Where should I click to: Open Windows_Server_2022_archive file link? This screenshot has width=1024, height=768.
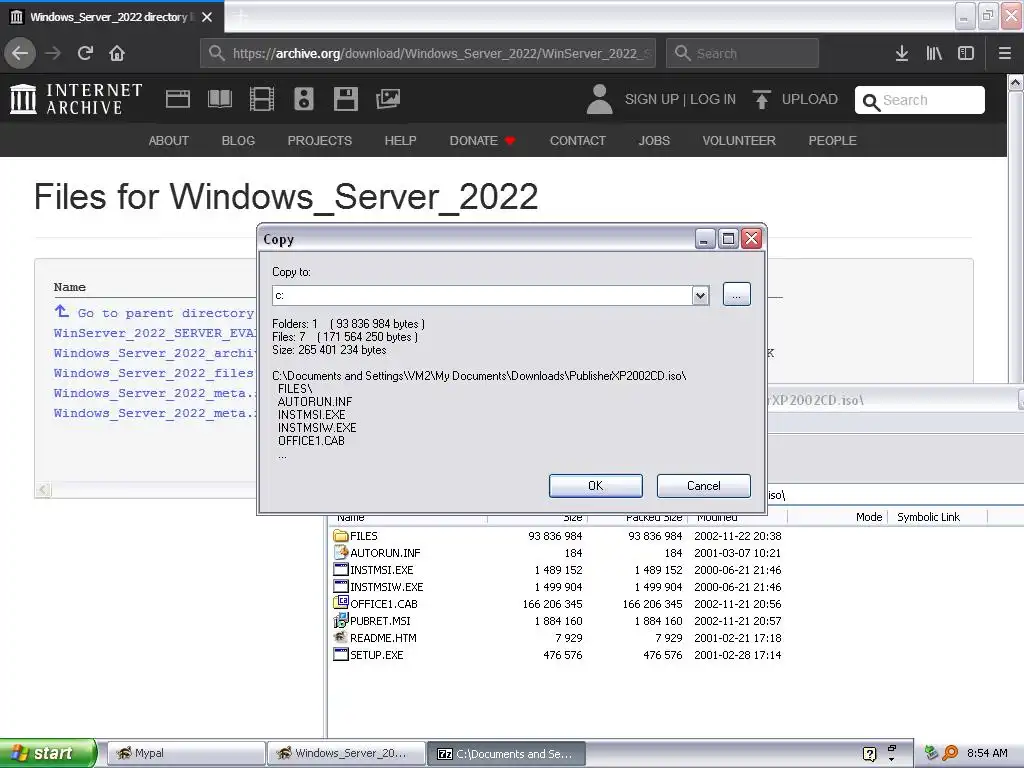pyautogui.click(x=155, y=353)
